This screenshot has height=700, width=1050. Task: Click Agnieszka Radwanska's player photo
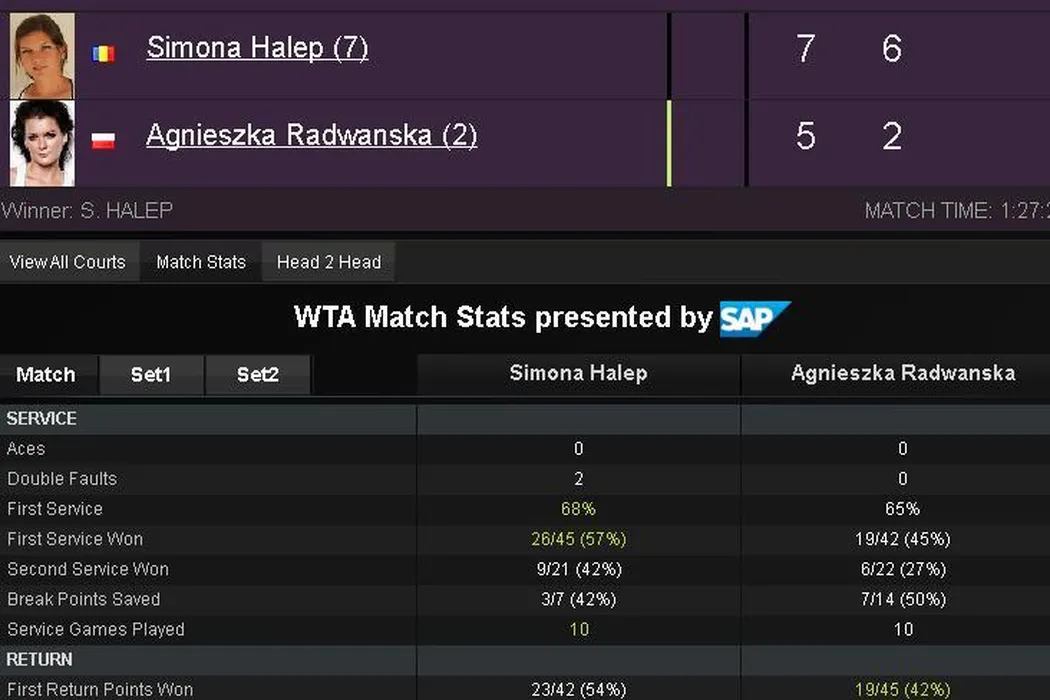coord(42,142)
